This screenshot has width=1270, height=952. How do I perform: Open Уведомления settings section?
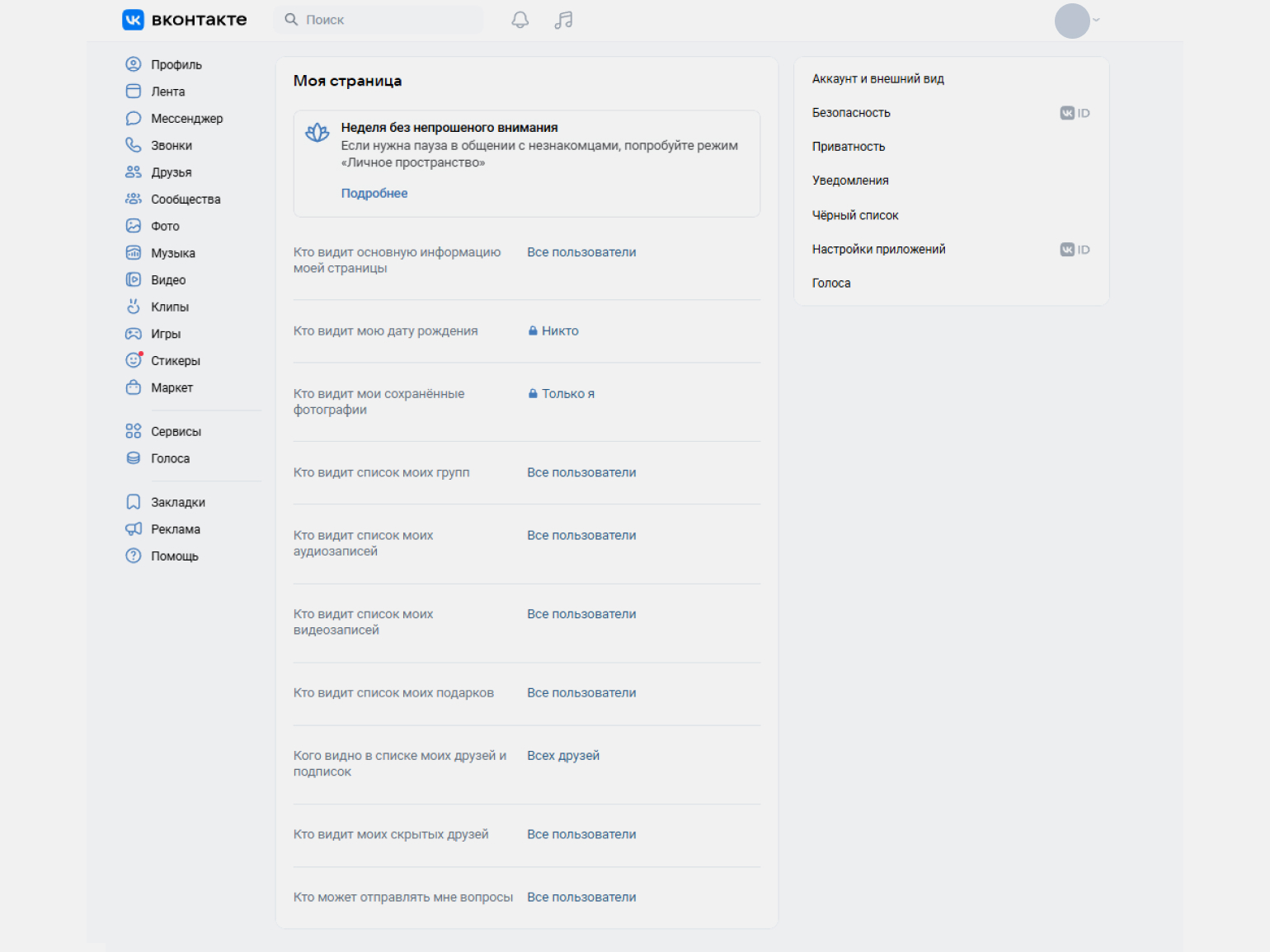850,181
